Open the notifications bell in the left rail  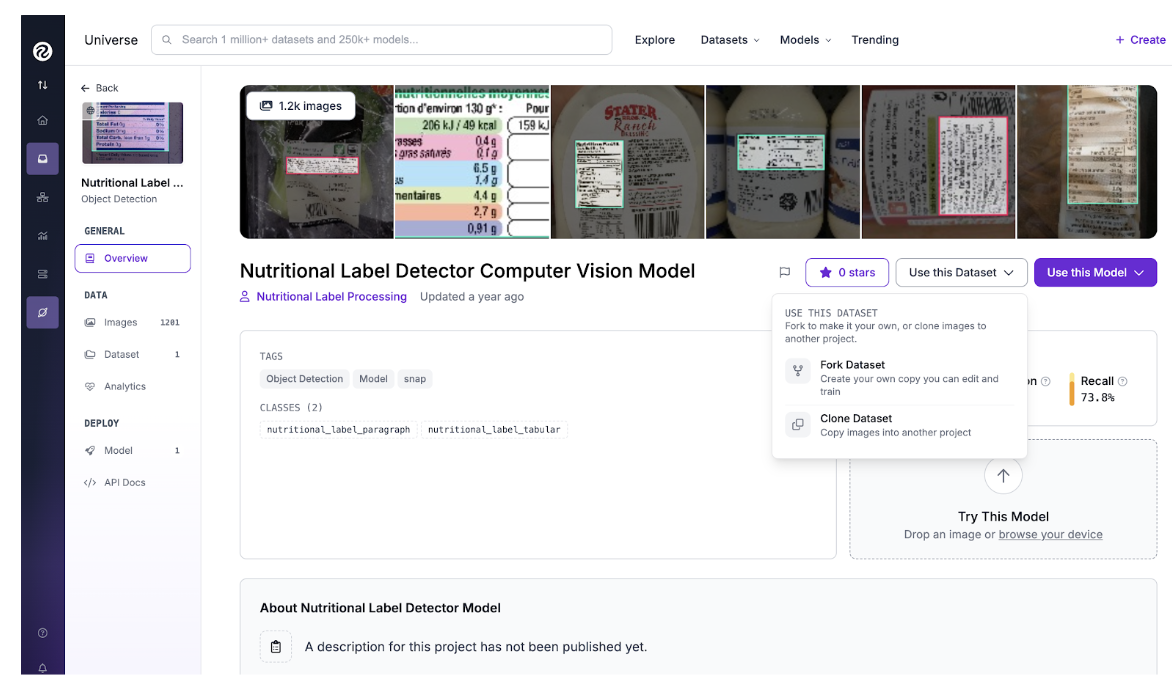(42, 668)
